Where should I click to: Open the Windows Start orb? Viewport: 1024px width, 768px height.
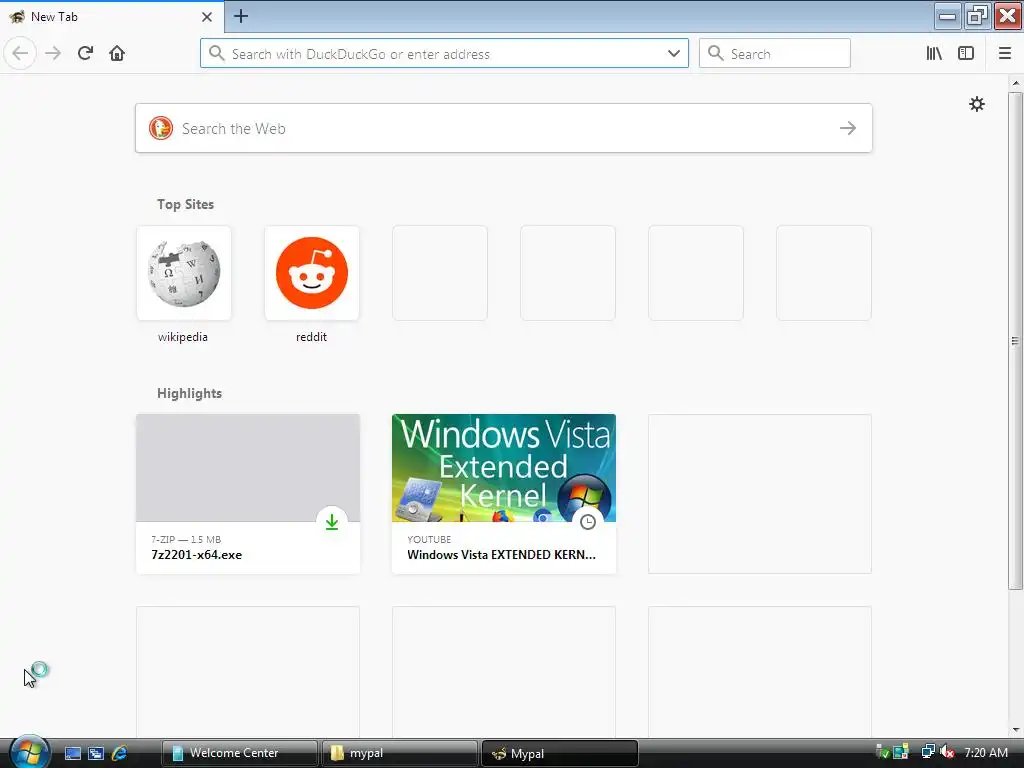pos(29,752)
